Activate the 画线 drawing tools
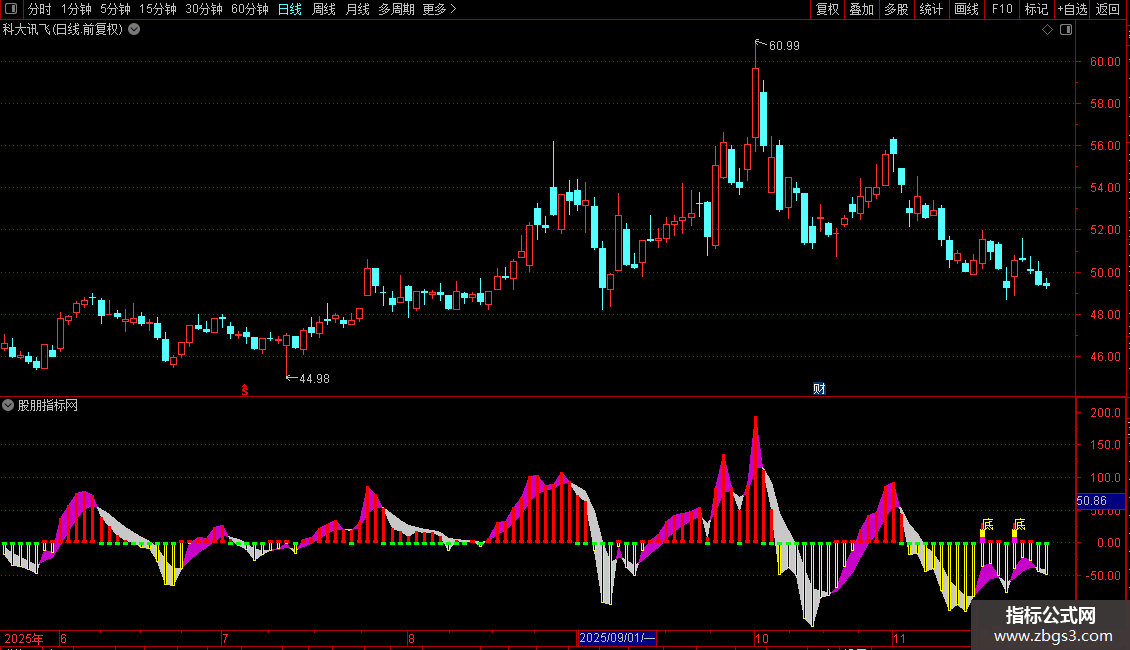 966,9
